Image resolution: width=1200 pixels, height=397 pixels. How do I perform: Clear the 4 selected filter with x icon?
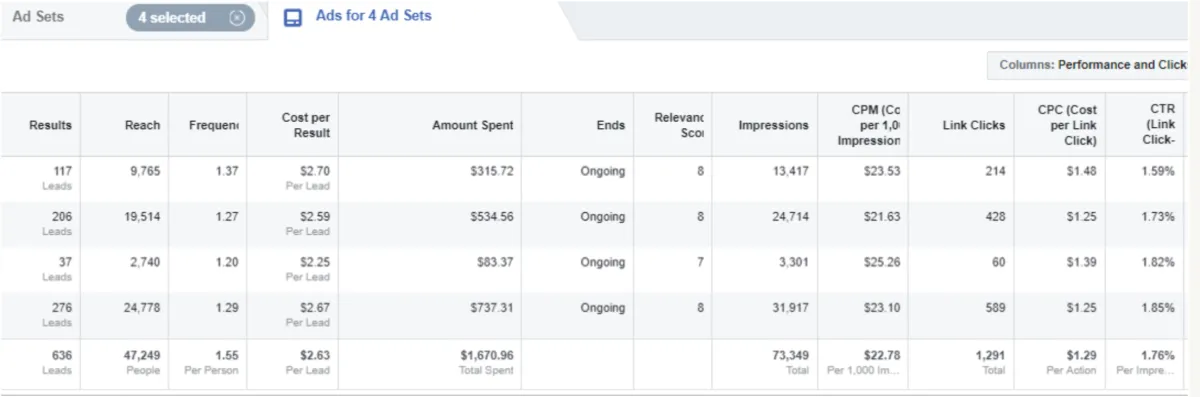[237, 18]
